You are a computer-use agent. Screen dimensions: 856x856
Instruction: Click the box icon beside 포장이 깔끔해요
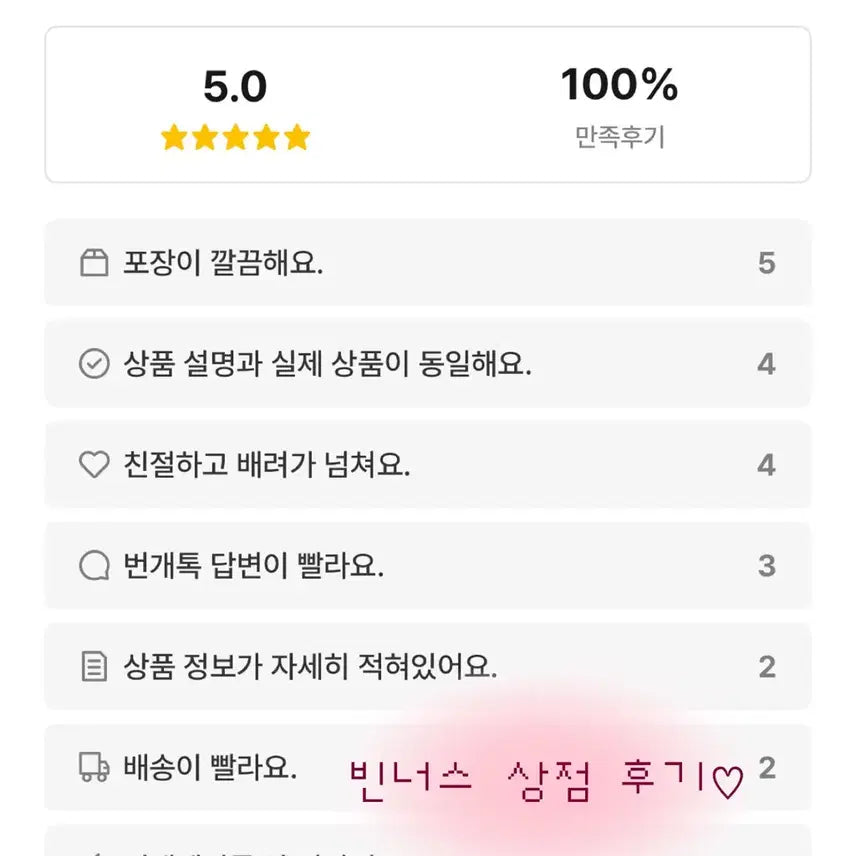click(x=94, y=264)
